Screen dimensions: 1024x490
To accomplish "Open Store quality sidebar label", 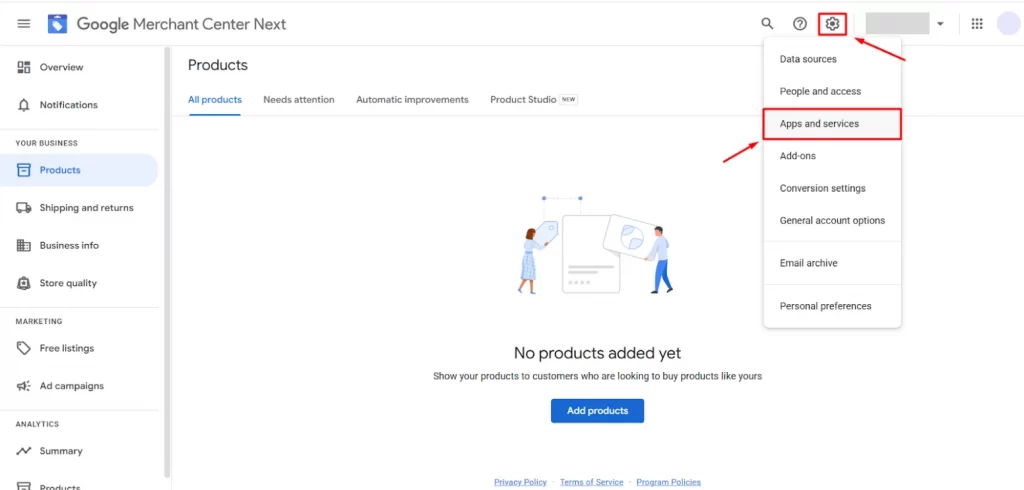I will 68,283.
